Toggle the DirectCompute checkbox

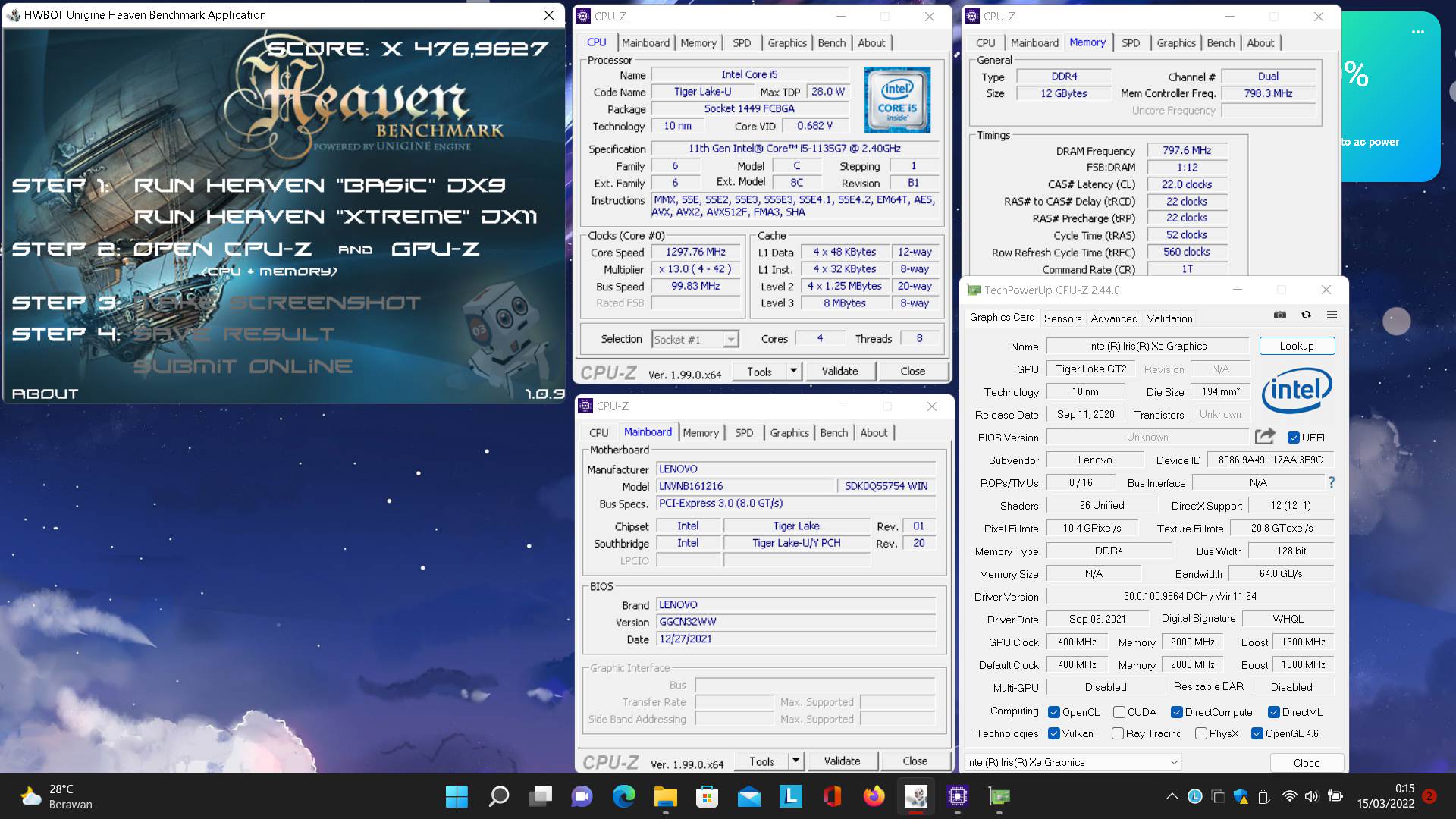pos(1176,712)
